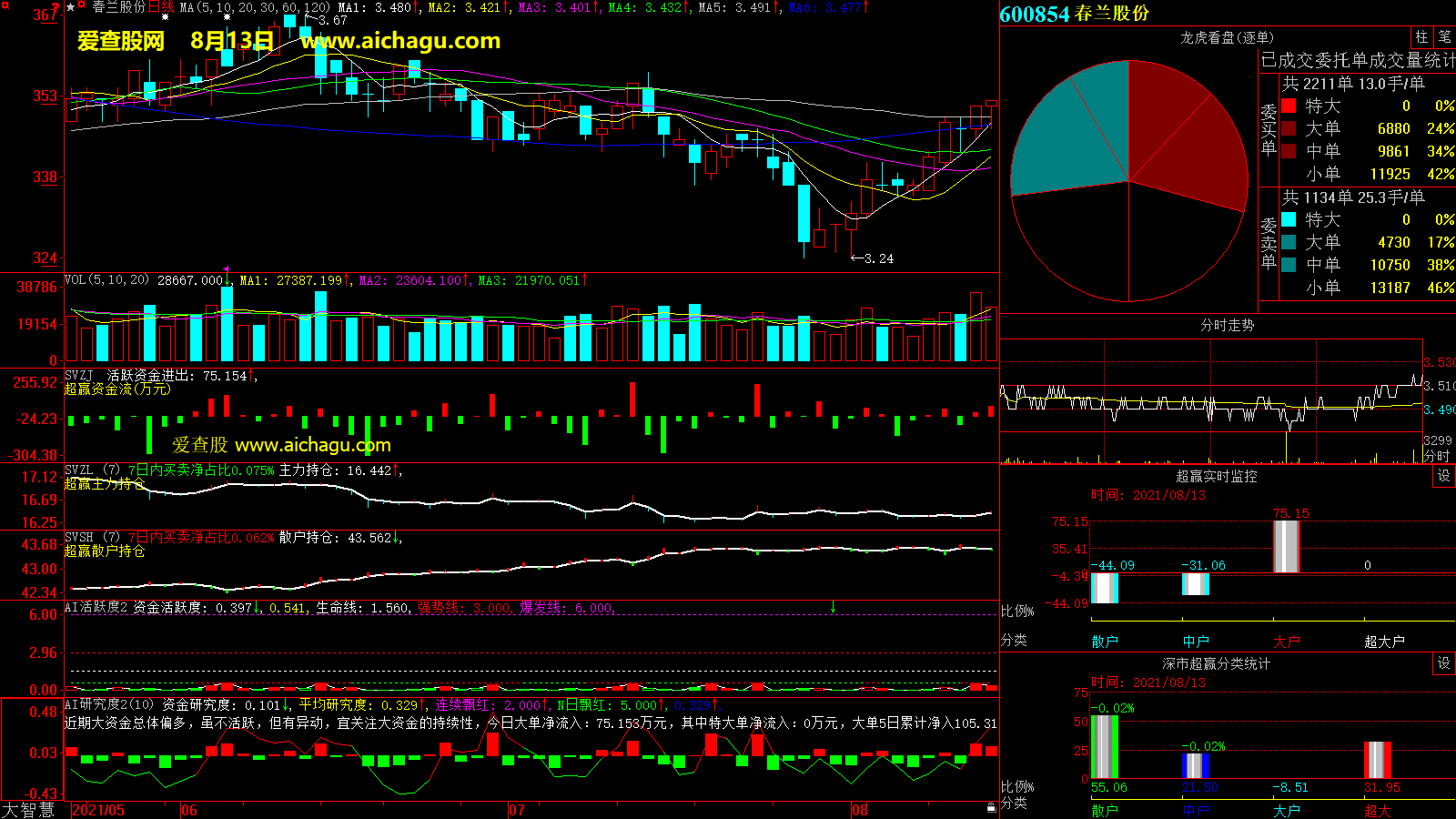This screenshot has height=819, width=1456.
Task: Click the white star icon before 春兰股份
Action: tap(70, 7)
